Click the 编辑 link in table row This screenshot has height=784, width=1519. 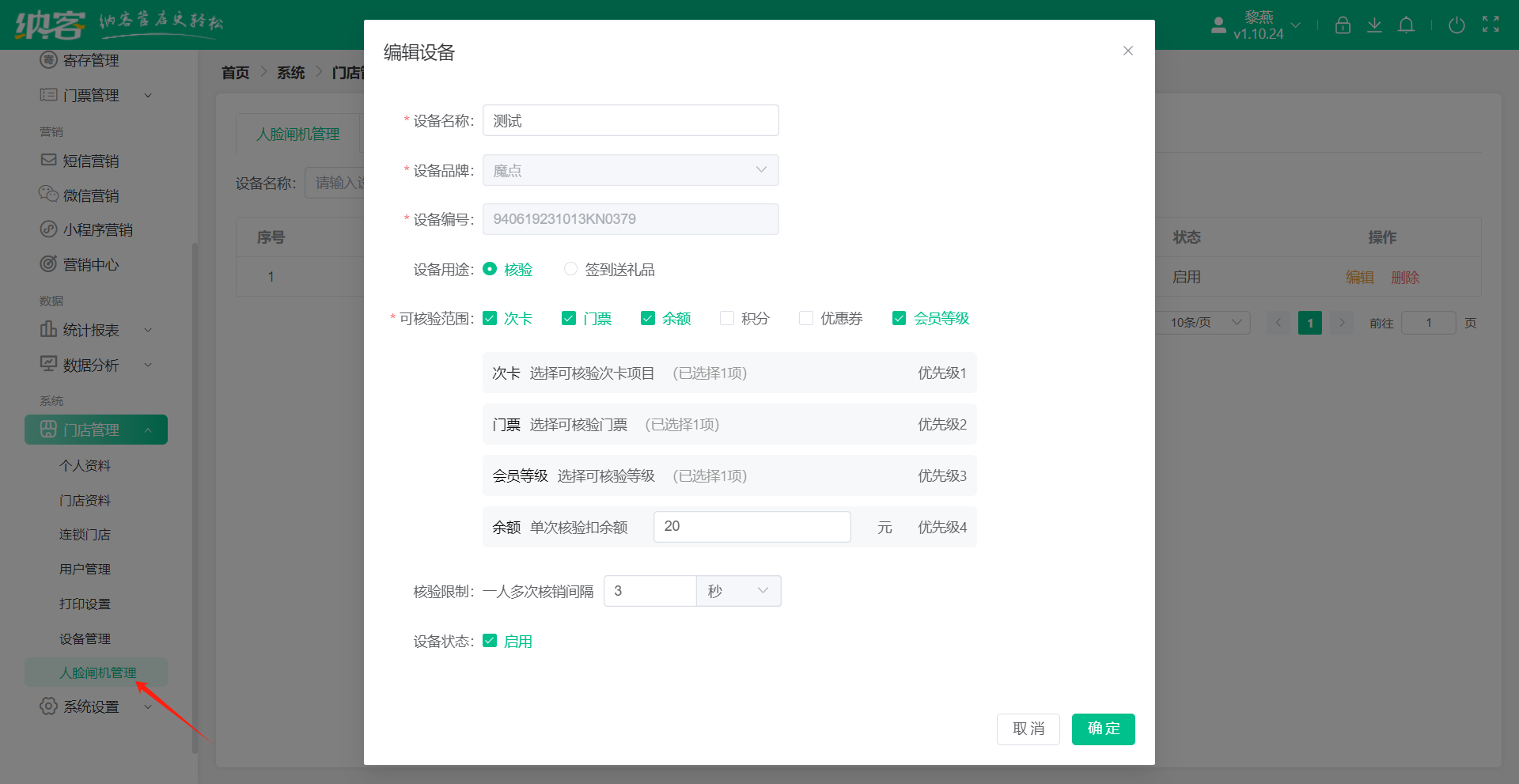pos(1359,277)
